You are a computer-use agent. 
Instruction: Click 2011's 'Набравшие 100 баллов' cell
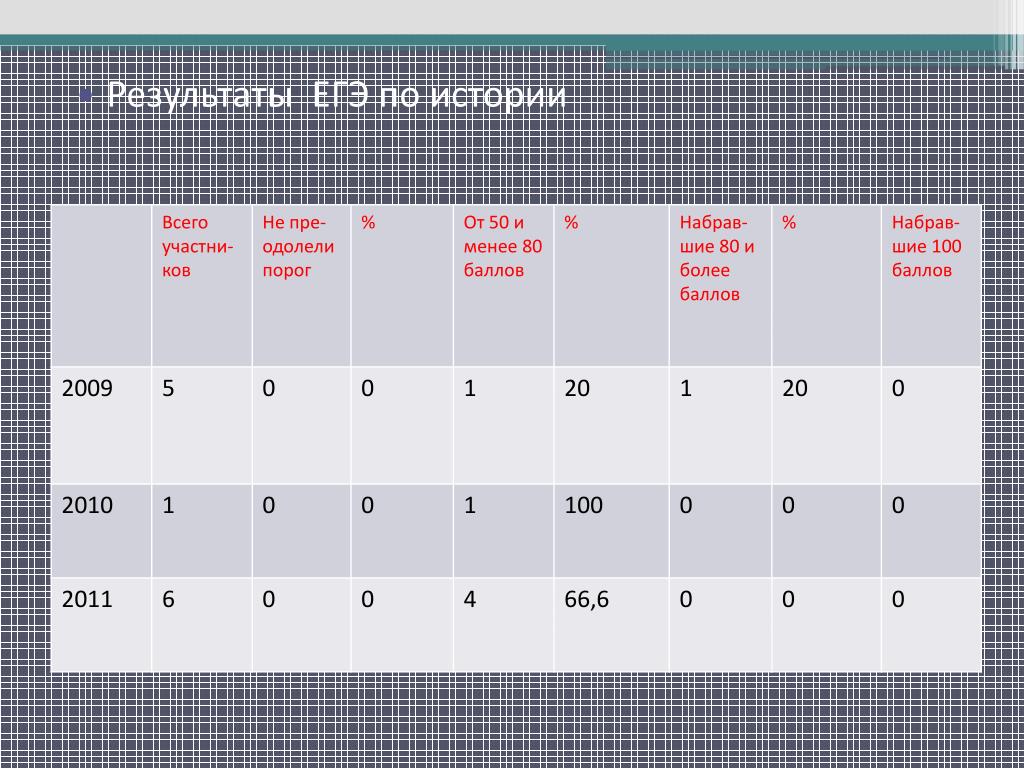pos(931,624)
